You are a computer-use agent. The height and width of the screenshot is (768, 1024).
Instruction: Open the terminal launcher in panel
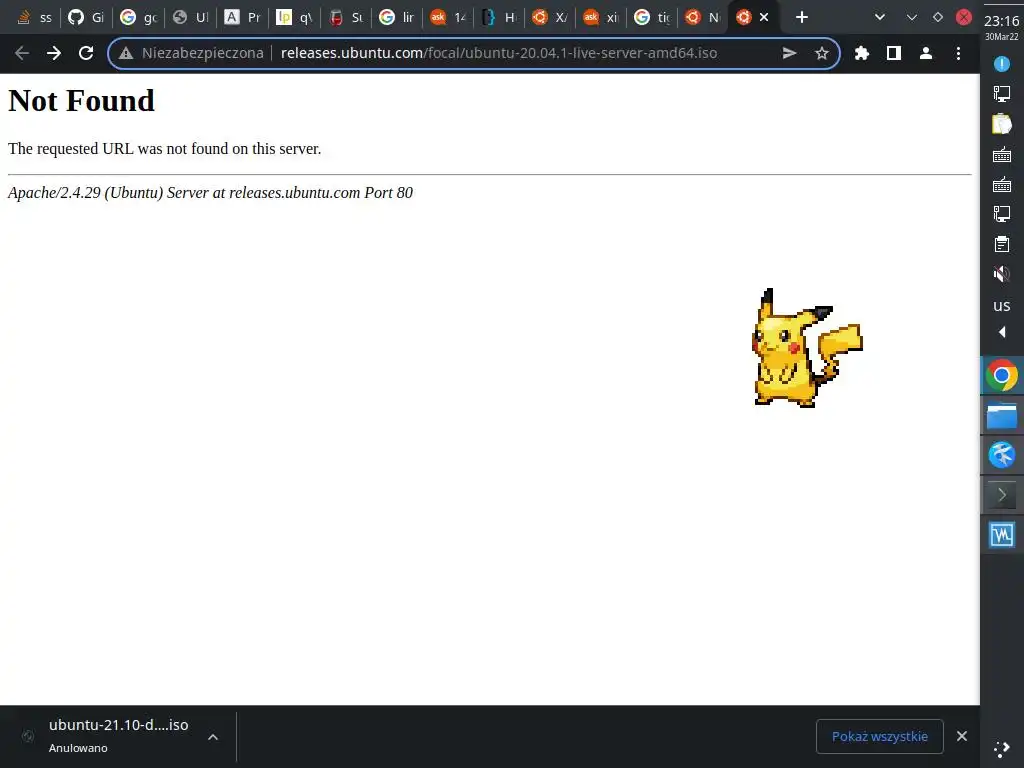pos(1002,495)
